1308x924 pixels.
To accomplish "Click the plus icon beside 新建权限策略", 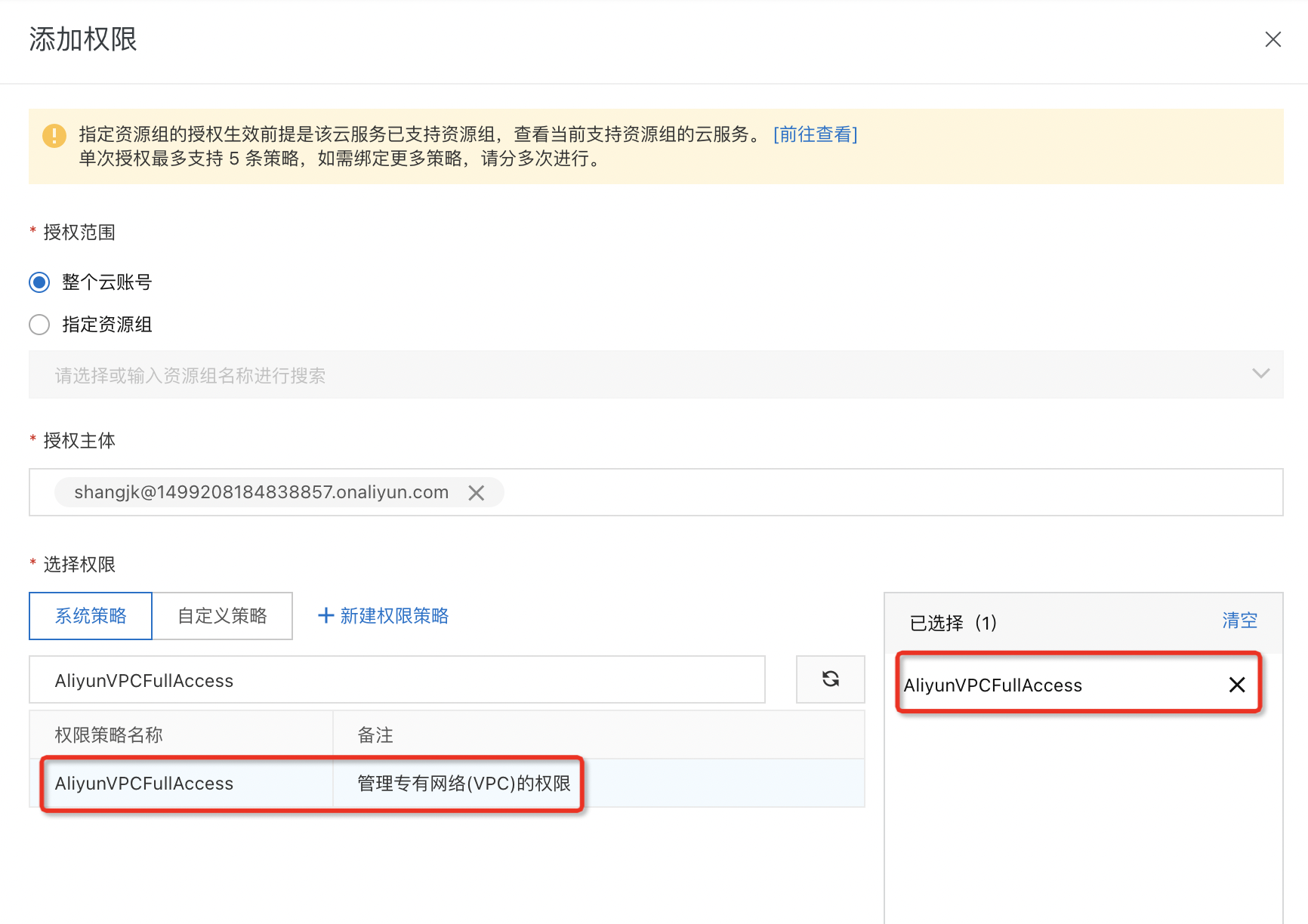I will click(x=326, y=616).
